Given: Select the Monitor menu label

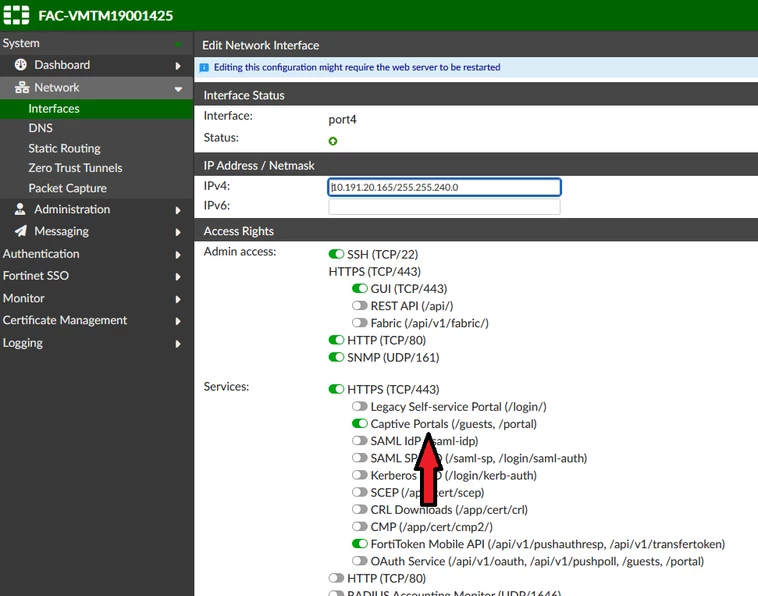Looking at the screenshot, I should click(x=24, y=298).
